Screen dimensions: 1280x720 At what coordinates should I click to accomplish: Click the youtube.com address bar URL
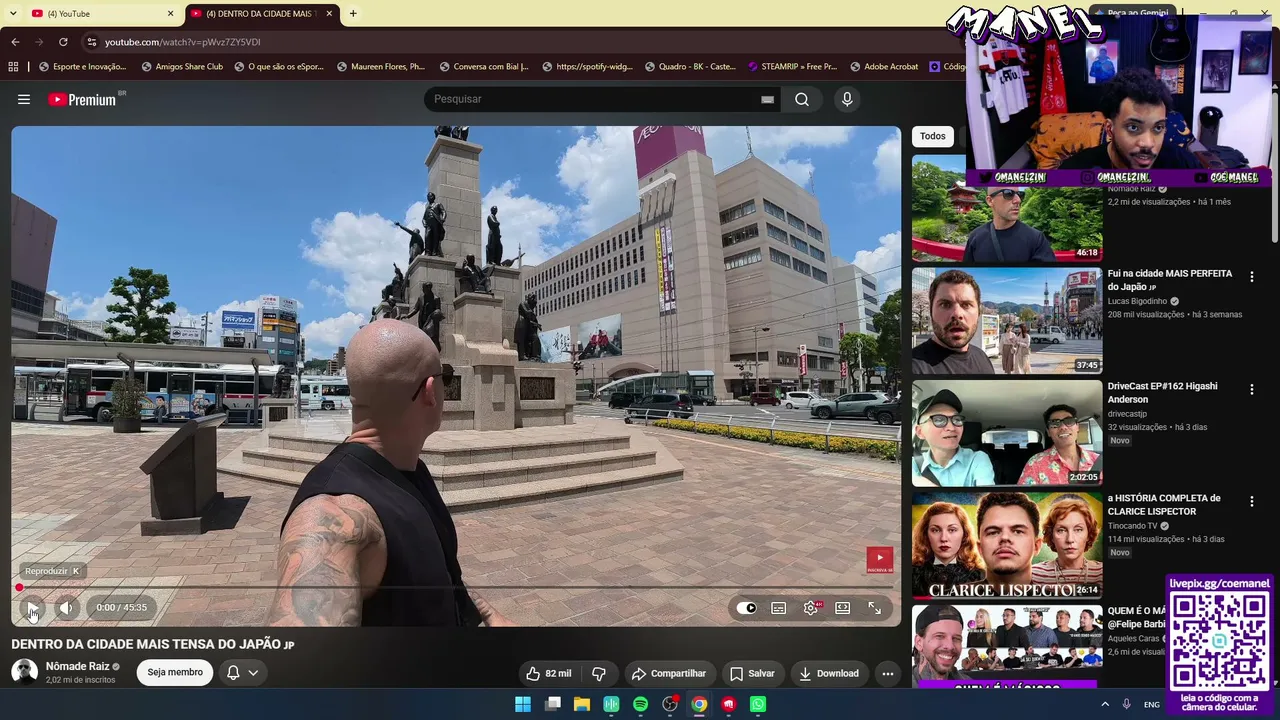coord(182,42)
